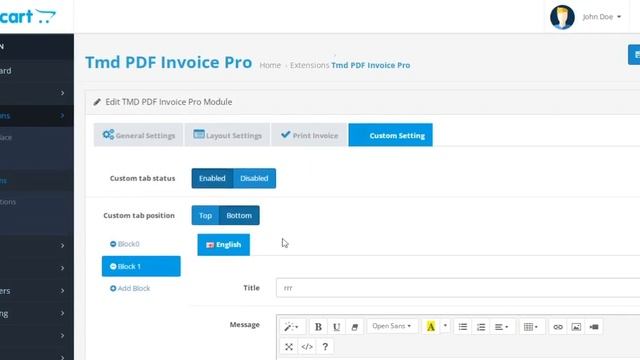Click Layout Settings window icon
The image size is (640, 360).
199,134
